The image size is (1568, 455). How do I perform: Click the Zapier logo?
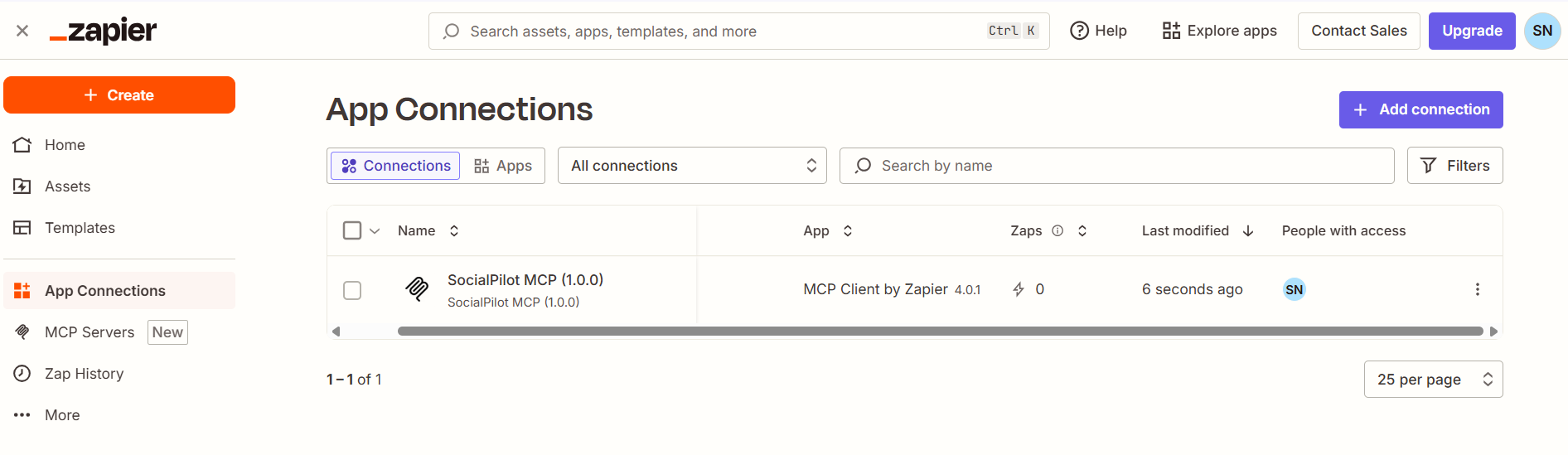click(x=103, y=31)
